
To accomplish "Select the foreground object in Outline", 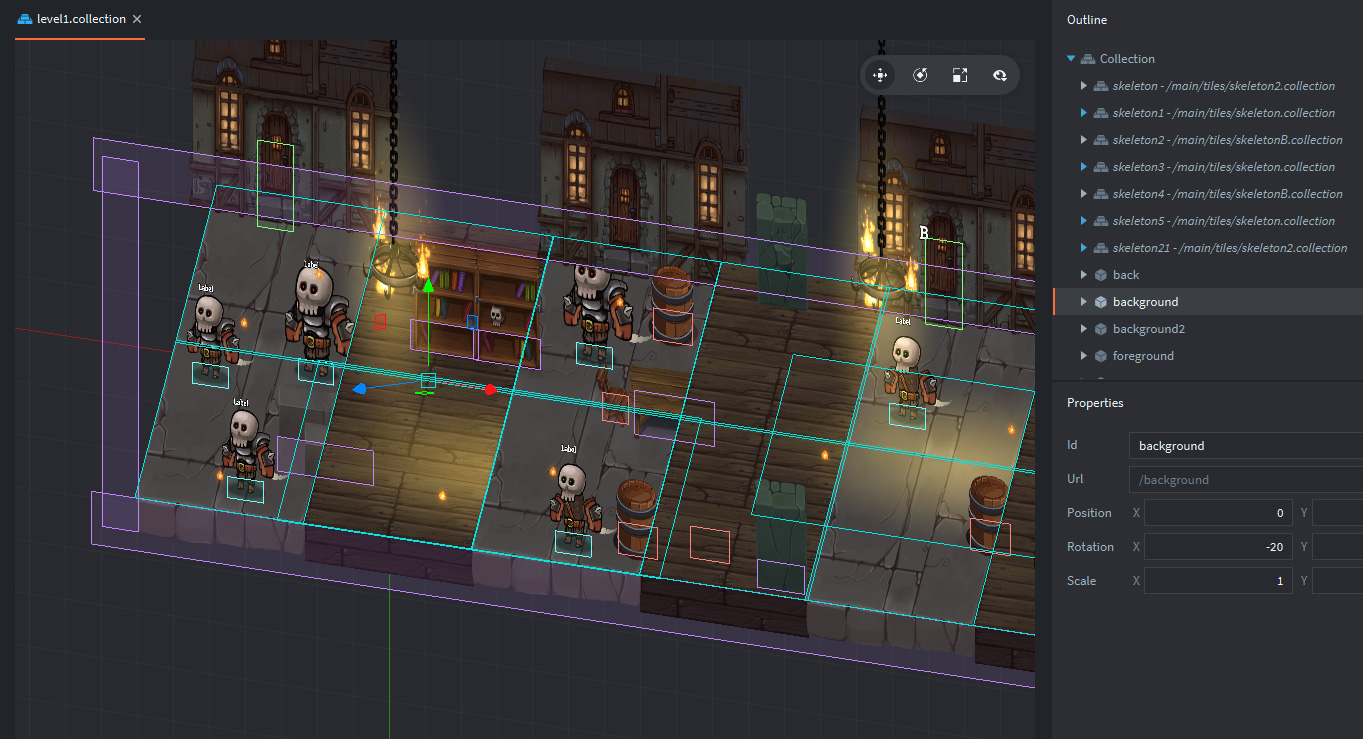I will [x=1208, y=356].
